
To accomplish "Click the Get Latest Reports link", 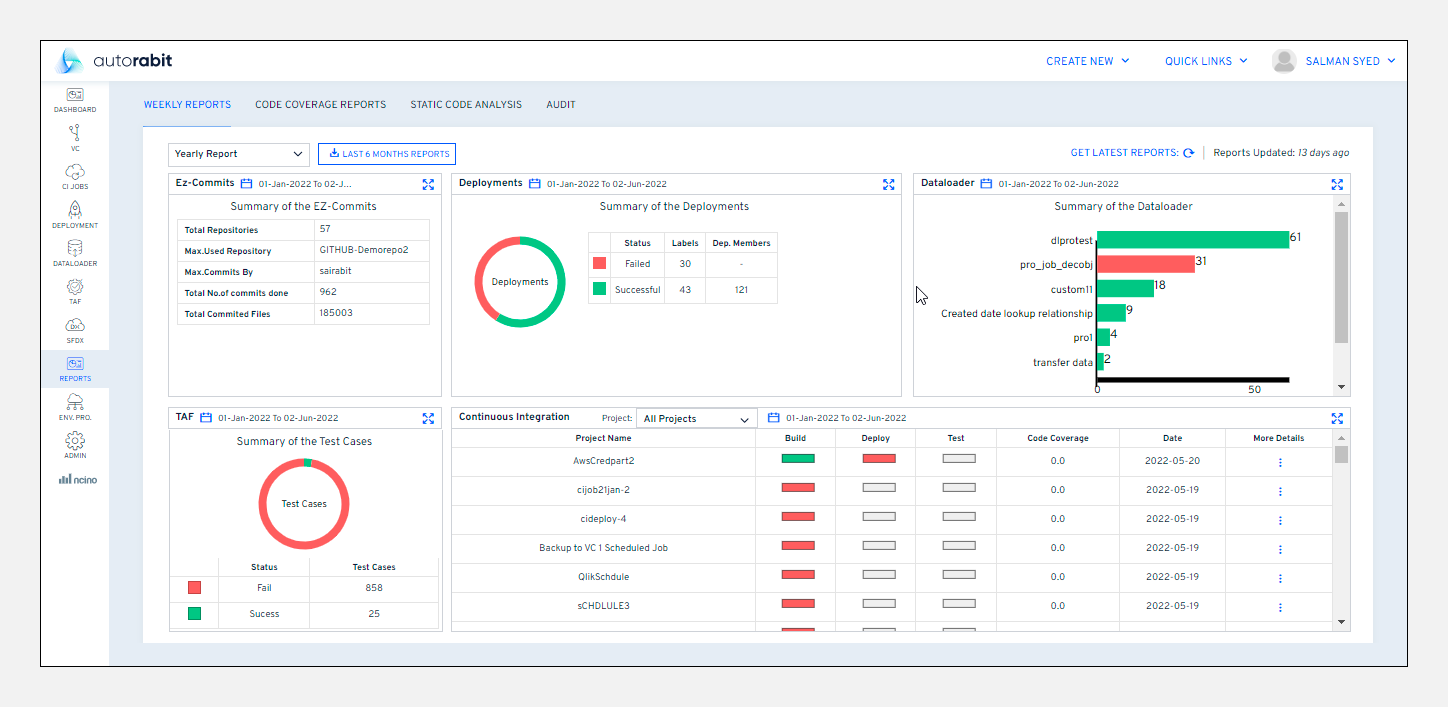I will point(1124,153).
